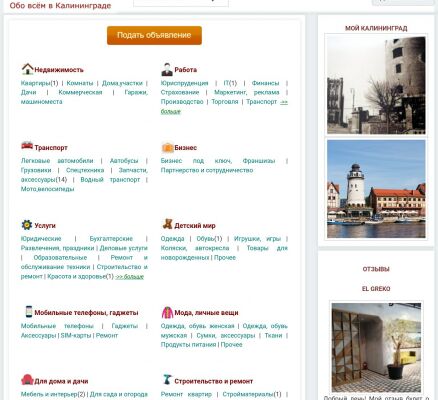Viewport: 438px width, 400px height.
Task: Click the drill icon beside Строительство и ремонт
Action: point(167,379)
